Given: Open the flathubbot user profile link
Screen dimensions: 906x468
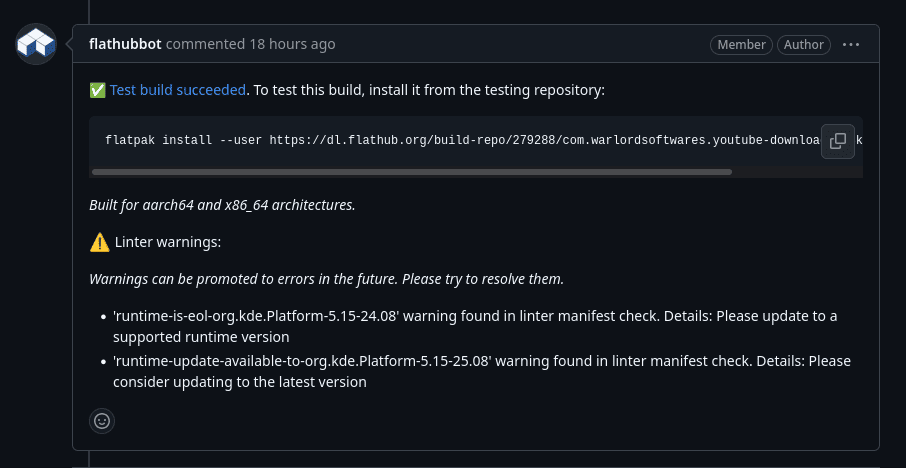Looking at the screenshot, I should click(125, 44).
